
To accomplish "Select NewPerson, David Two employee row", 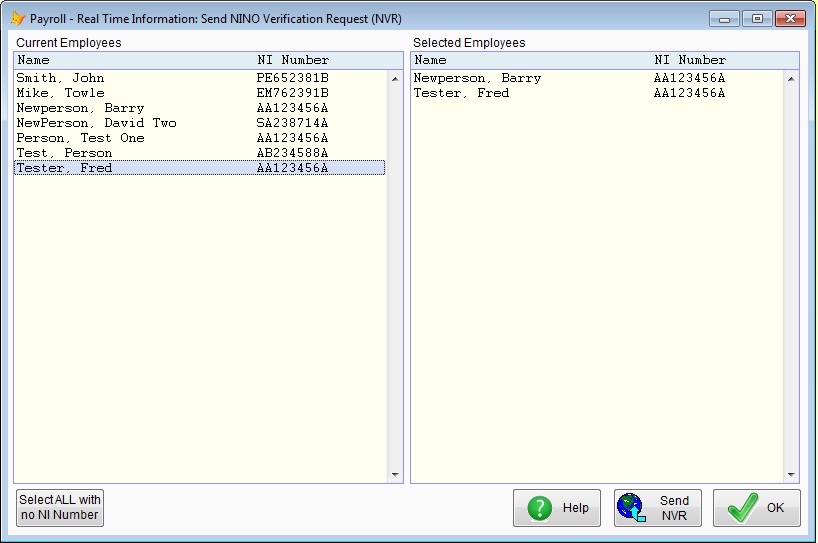I will [199, 123].
